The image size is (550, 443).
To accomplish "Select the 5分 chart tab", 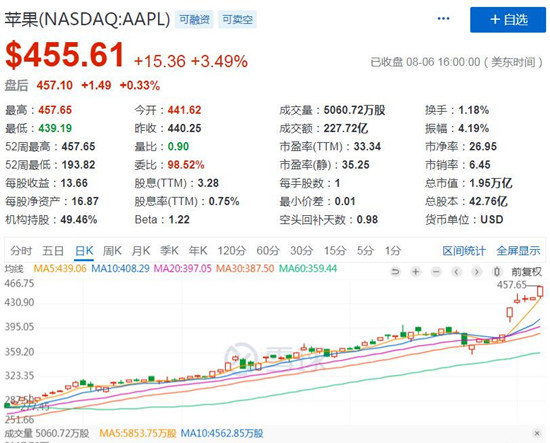I will pyautogui.click(x=365, y=251).
